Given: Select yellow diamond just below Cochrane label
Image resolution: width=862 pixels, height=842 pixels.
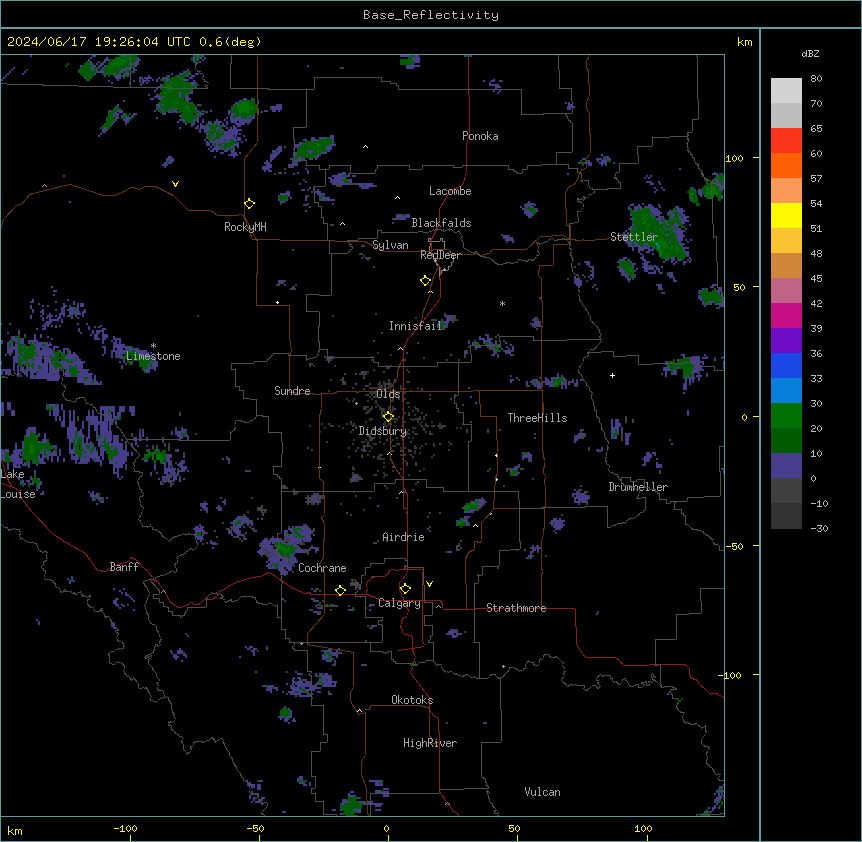Looking at the screenshot, I should (x=340, y=590).
